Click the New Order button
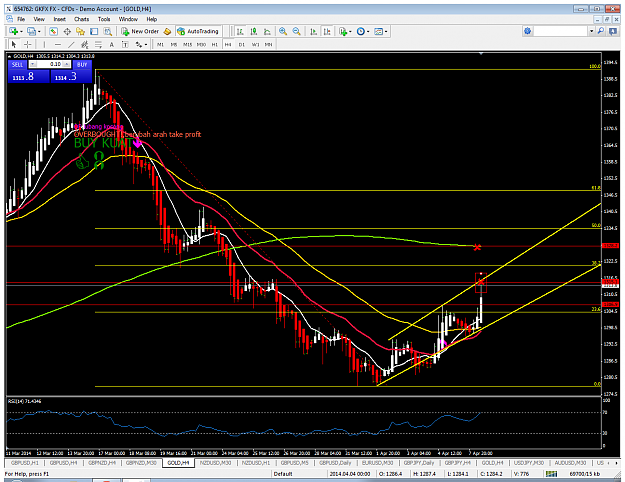This screenshot has width=625, height=482. (x=140, y=31)
